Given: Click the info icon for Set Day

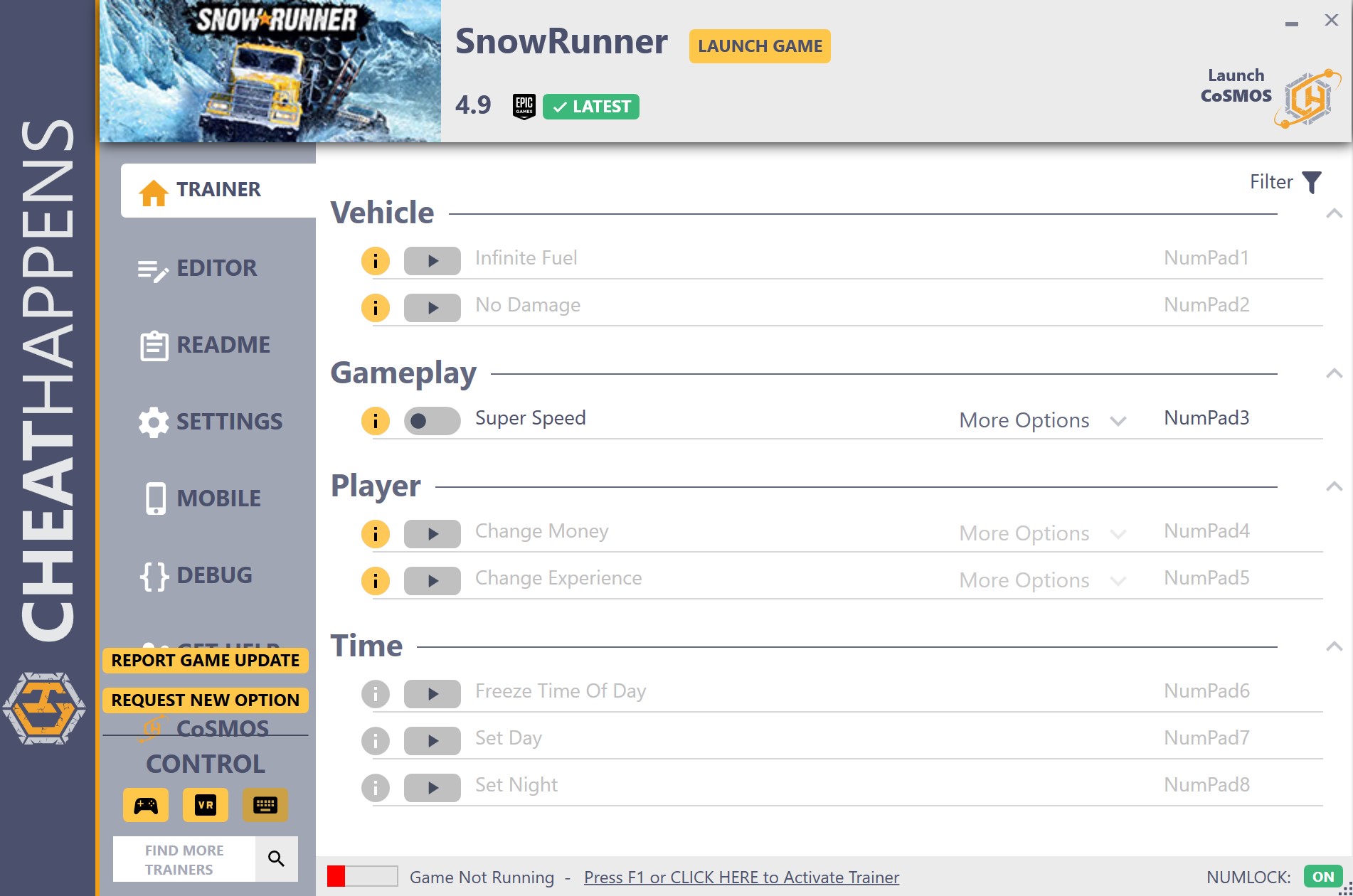Looking at the screenshot, I should click(376, 741).
